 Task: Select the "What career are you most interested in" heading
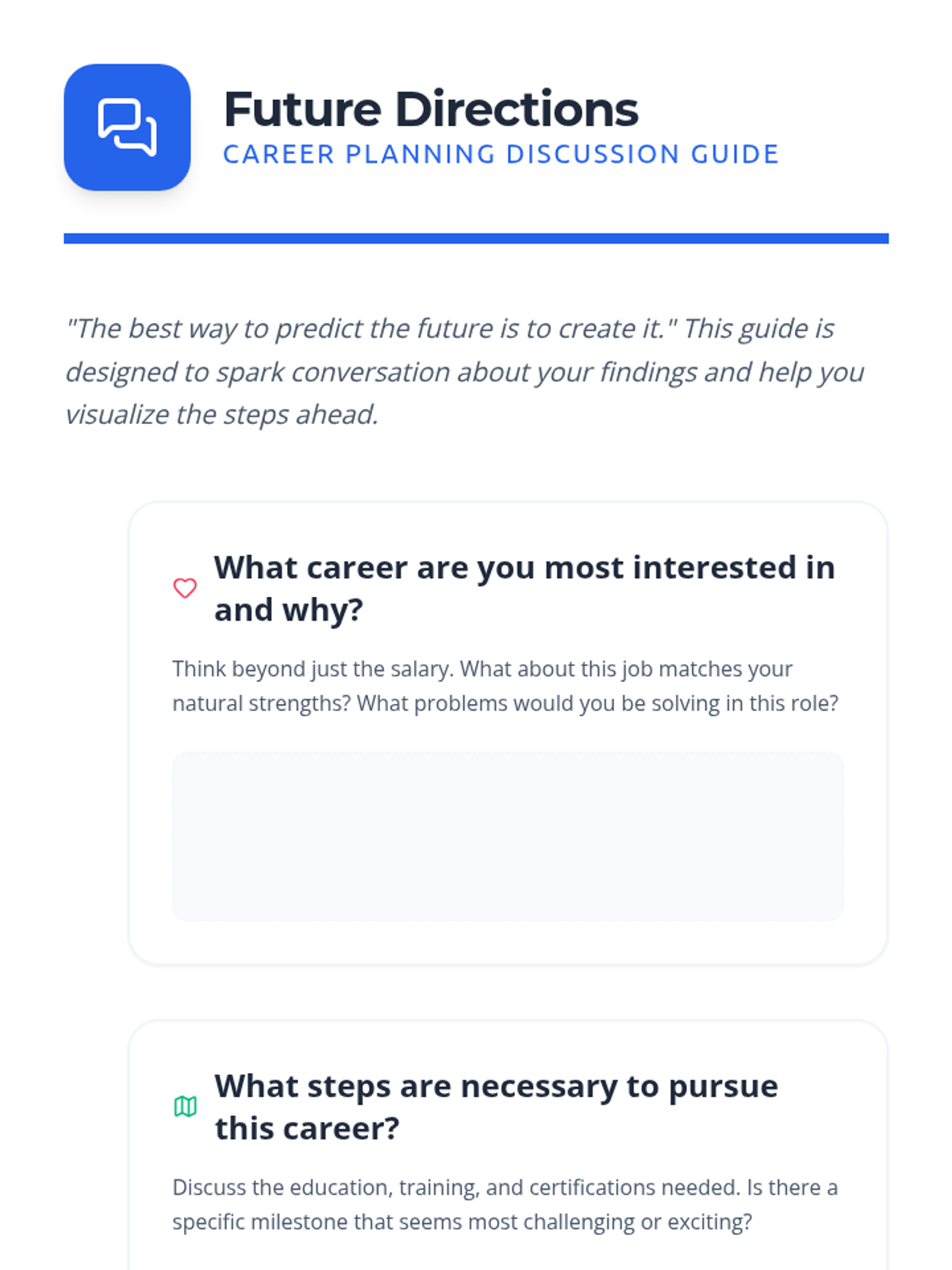524,568
